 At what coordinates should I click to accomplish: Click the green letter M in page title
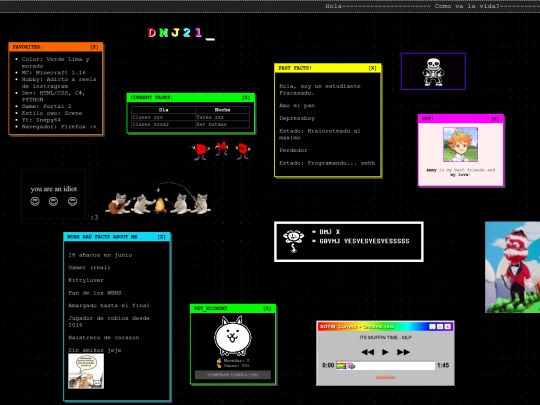(x=164, y=33)
